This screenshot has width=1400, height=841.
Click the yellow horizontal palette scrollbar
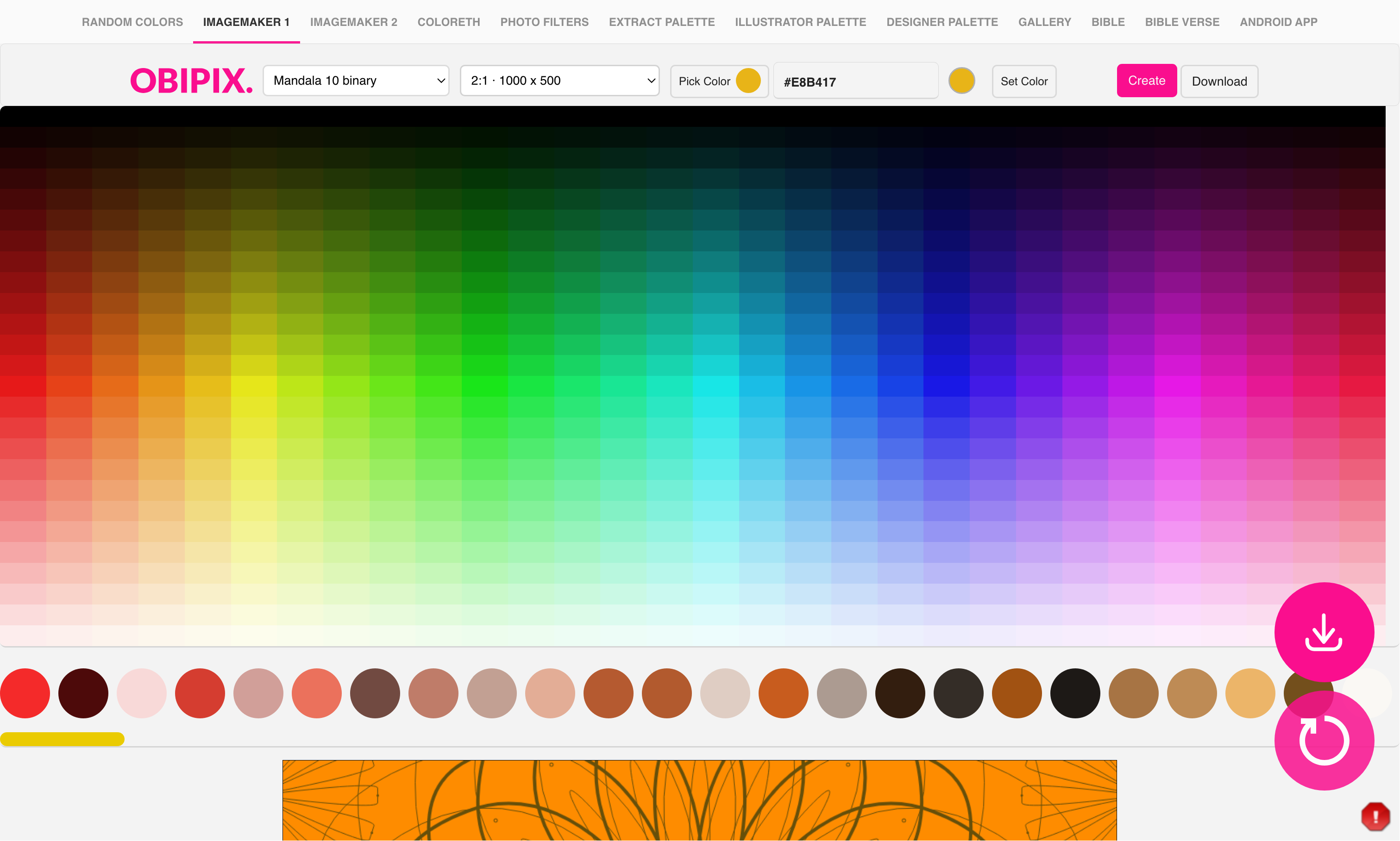[x=63, y=738]
